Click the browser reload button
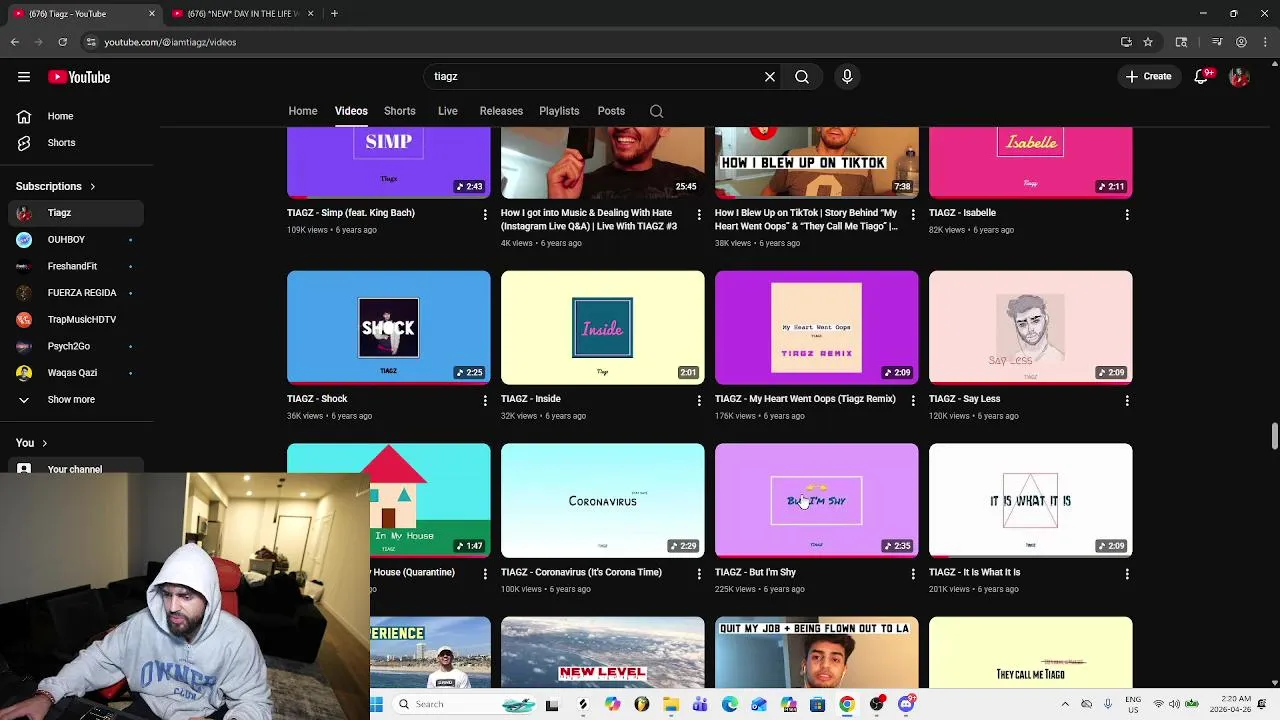Screen dimensions: 1280x720 [62, 42]
